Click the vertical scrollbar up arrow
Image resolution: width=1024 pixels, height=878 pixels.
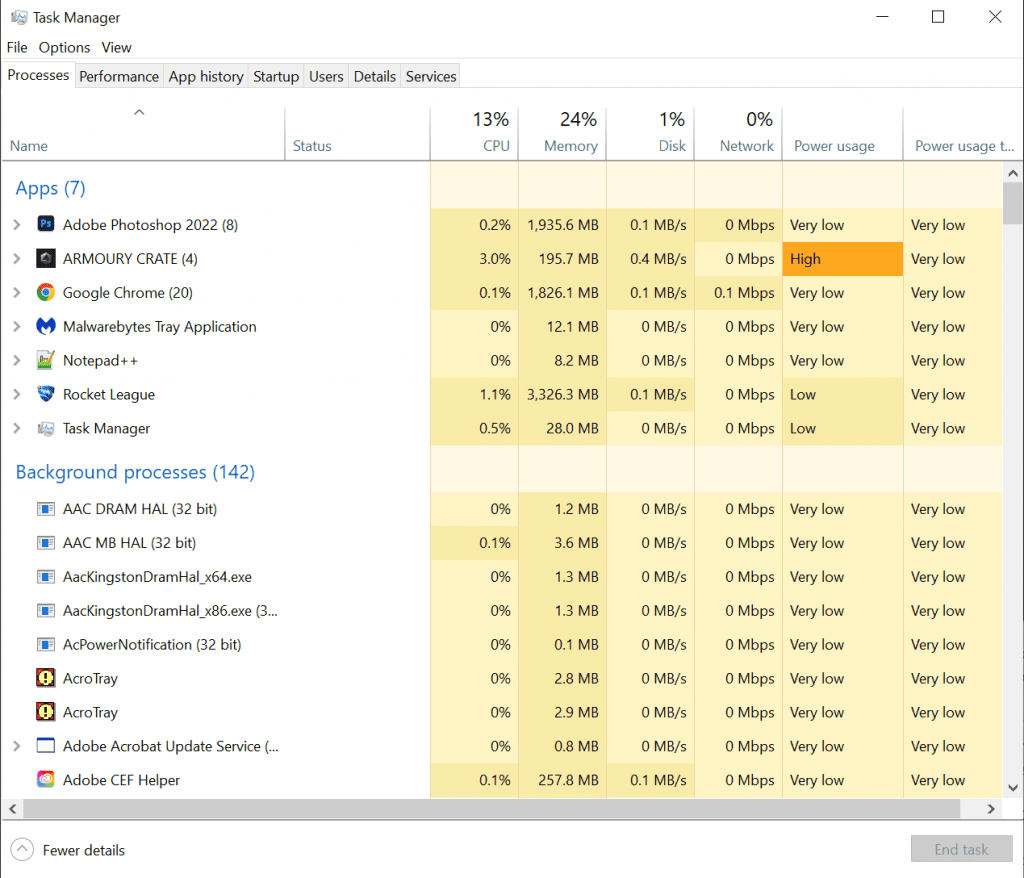(1013, 173)
